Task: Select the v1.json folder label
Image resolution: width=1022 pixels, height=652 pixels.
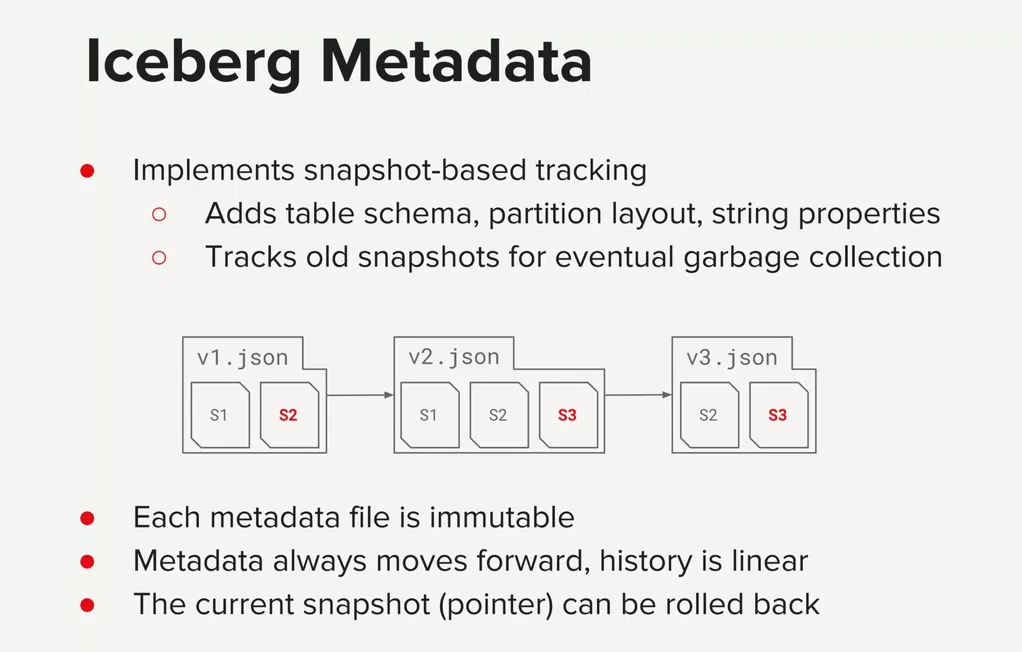Action: tap(242, 357)
